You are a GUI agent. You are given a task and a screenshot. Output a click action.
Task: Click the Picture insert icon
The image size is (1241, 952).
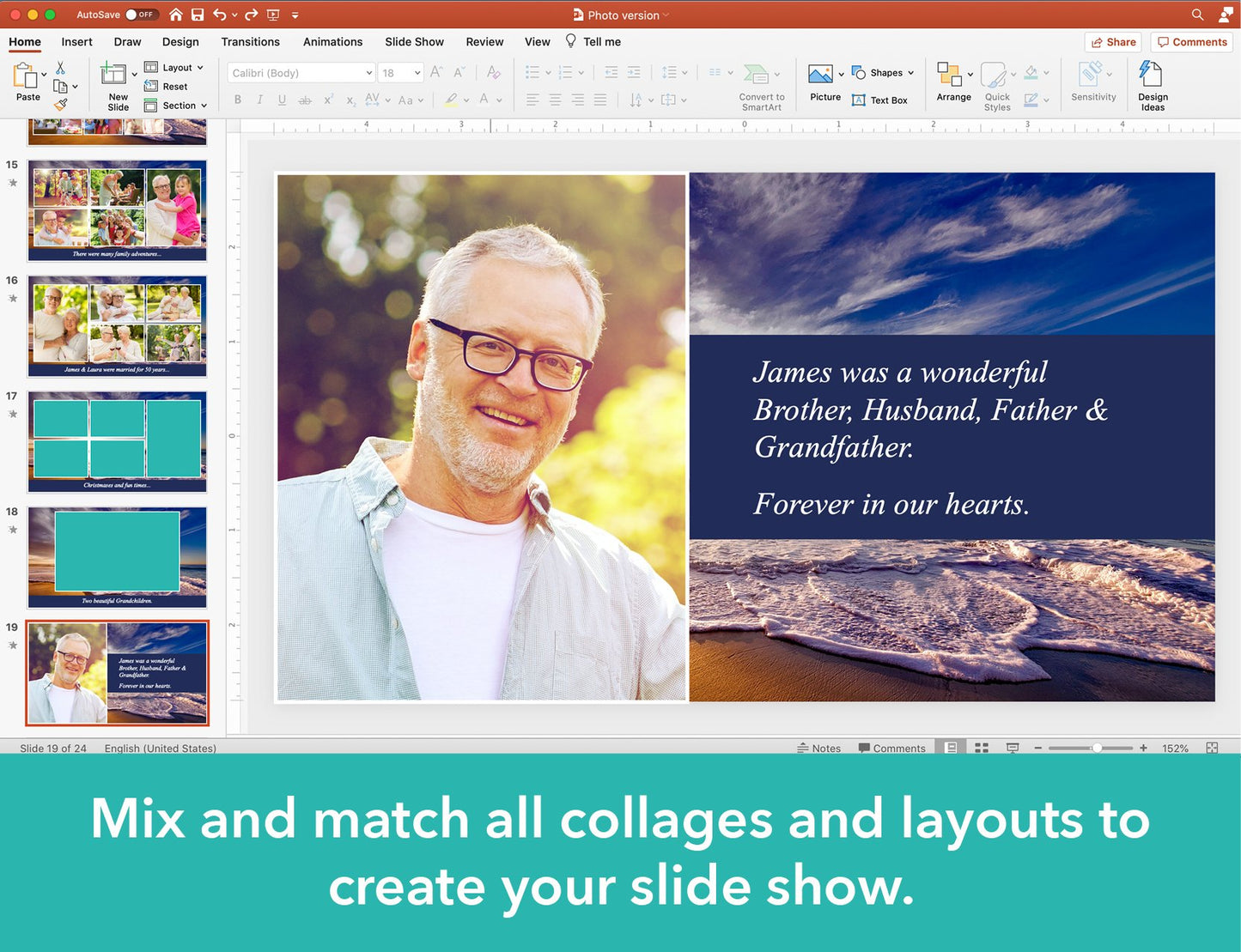[x=821, y=76]
